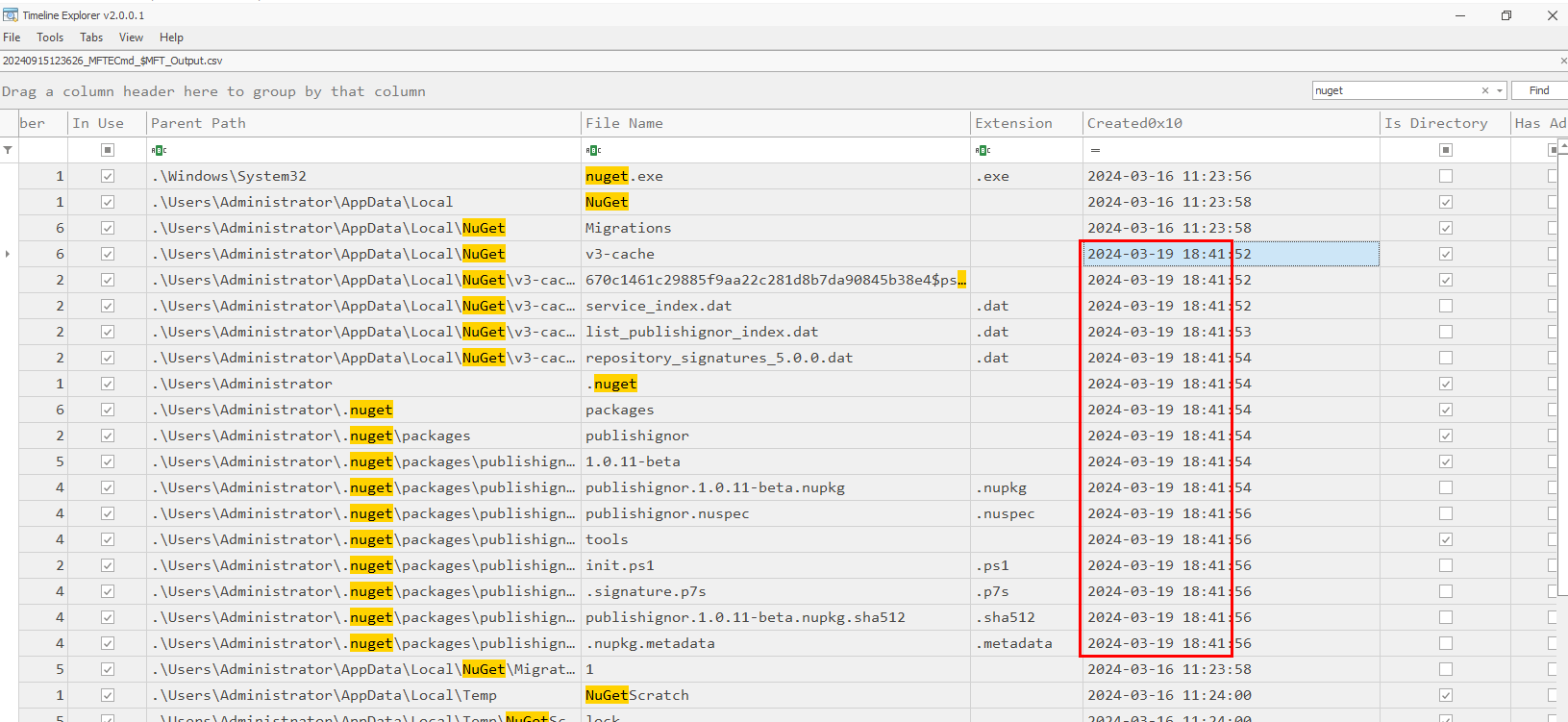1568x722 pixels.
Task: Select the .exe extension cell
Action: coord(1027,176)
